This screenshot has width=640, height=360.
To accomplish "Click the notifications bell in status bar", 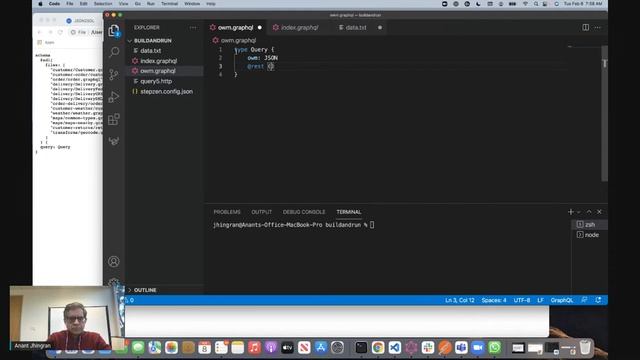I will tap(598, 300).
